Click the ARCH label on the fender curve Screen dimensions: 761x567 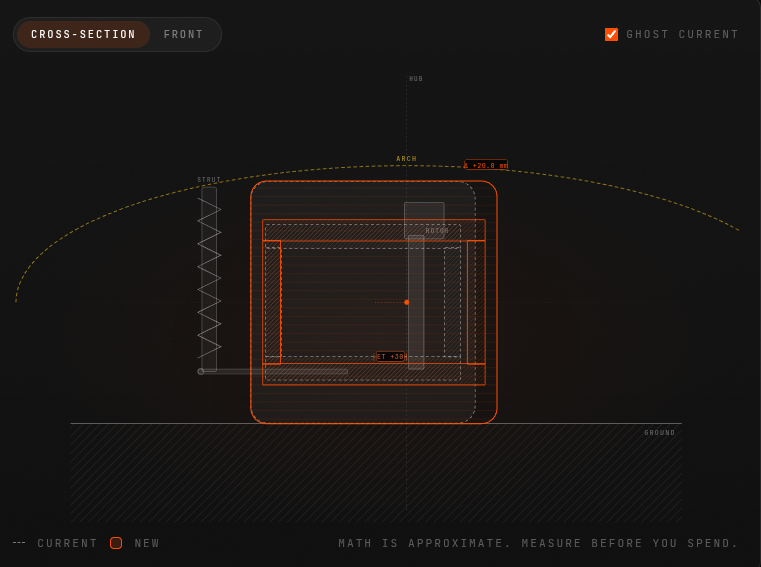[406, 159]
